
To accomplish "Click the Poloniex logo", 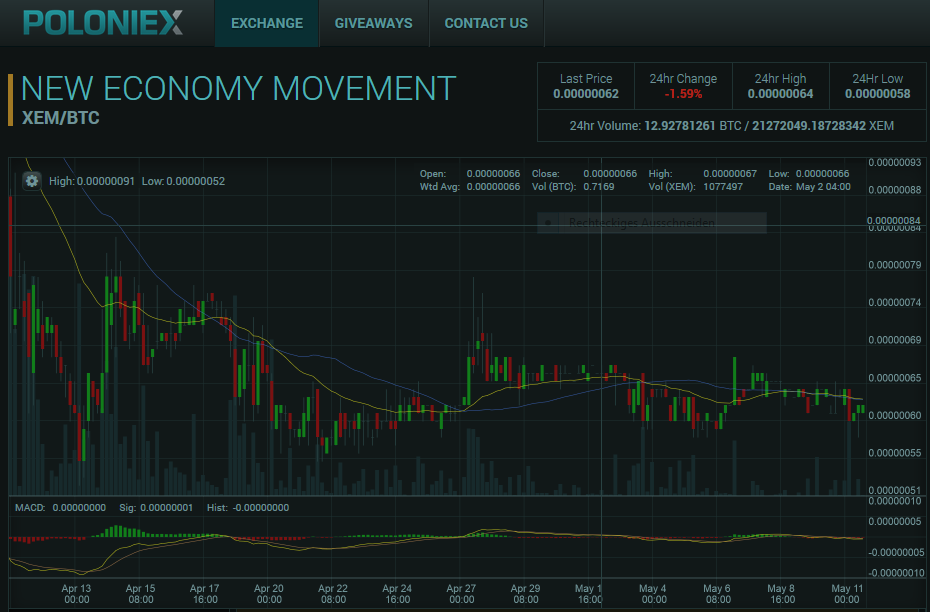I will (103, 23).
